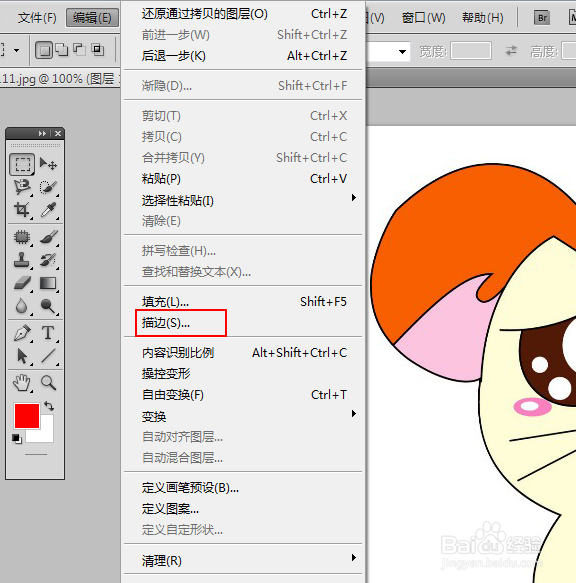Choose Subtract from selection mode

coord(79,50)
